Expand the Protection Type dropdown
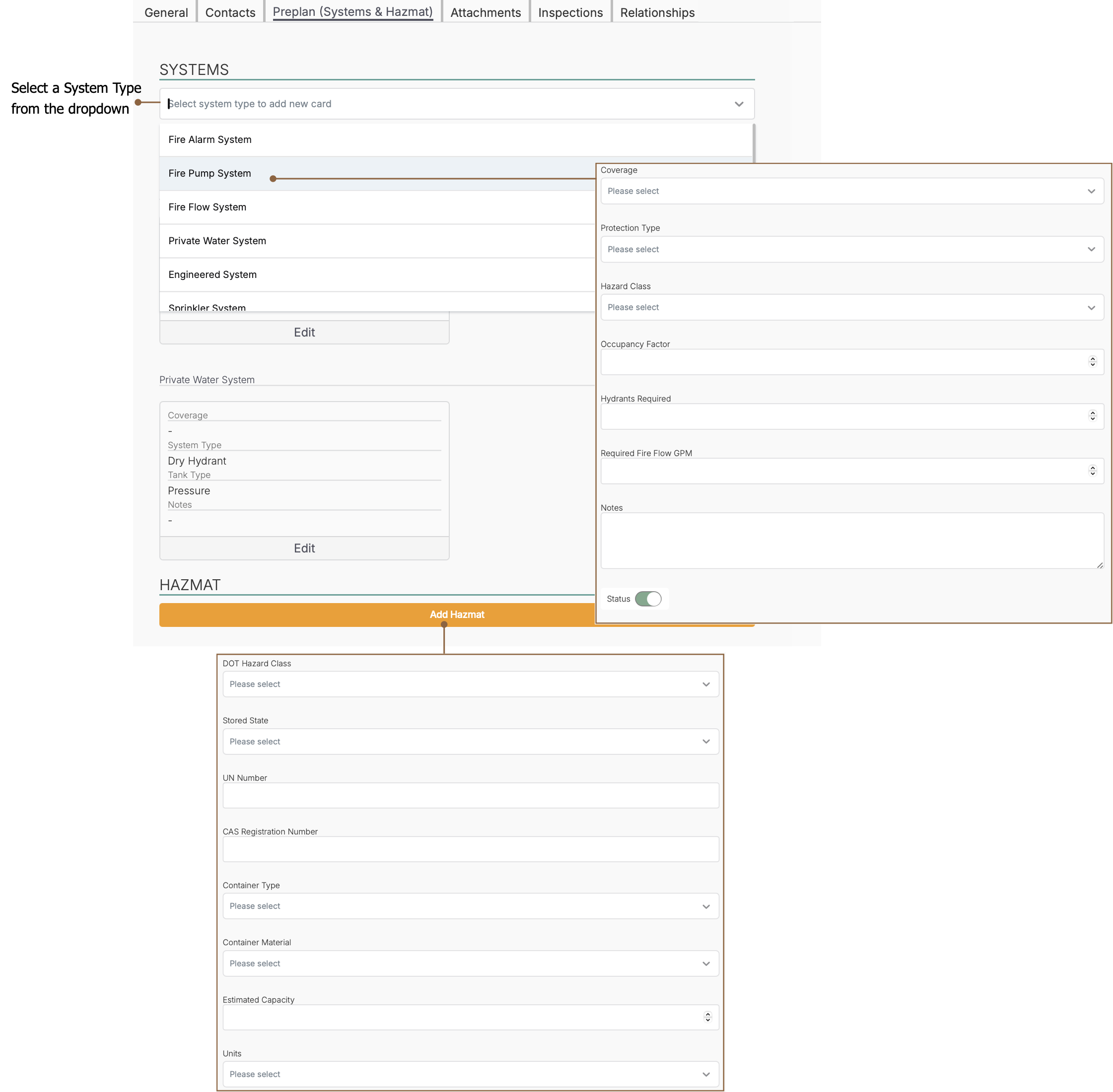The image size is (1113, 1092). tap(851, 250)
